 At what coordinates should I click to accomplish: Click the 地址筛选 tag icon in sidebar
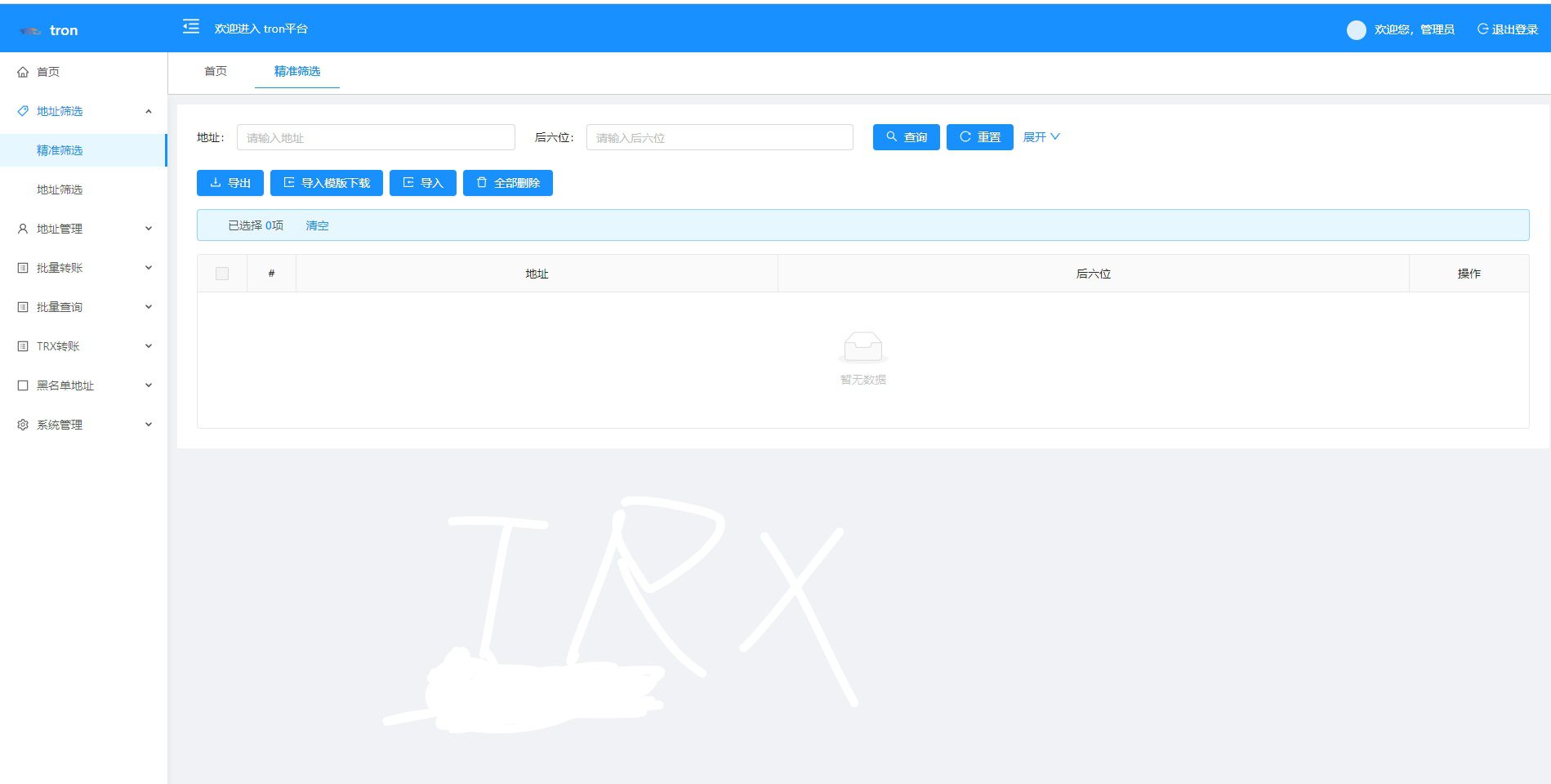(x=23, y=111)
